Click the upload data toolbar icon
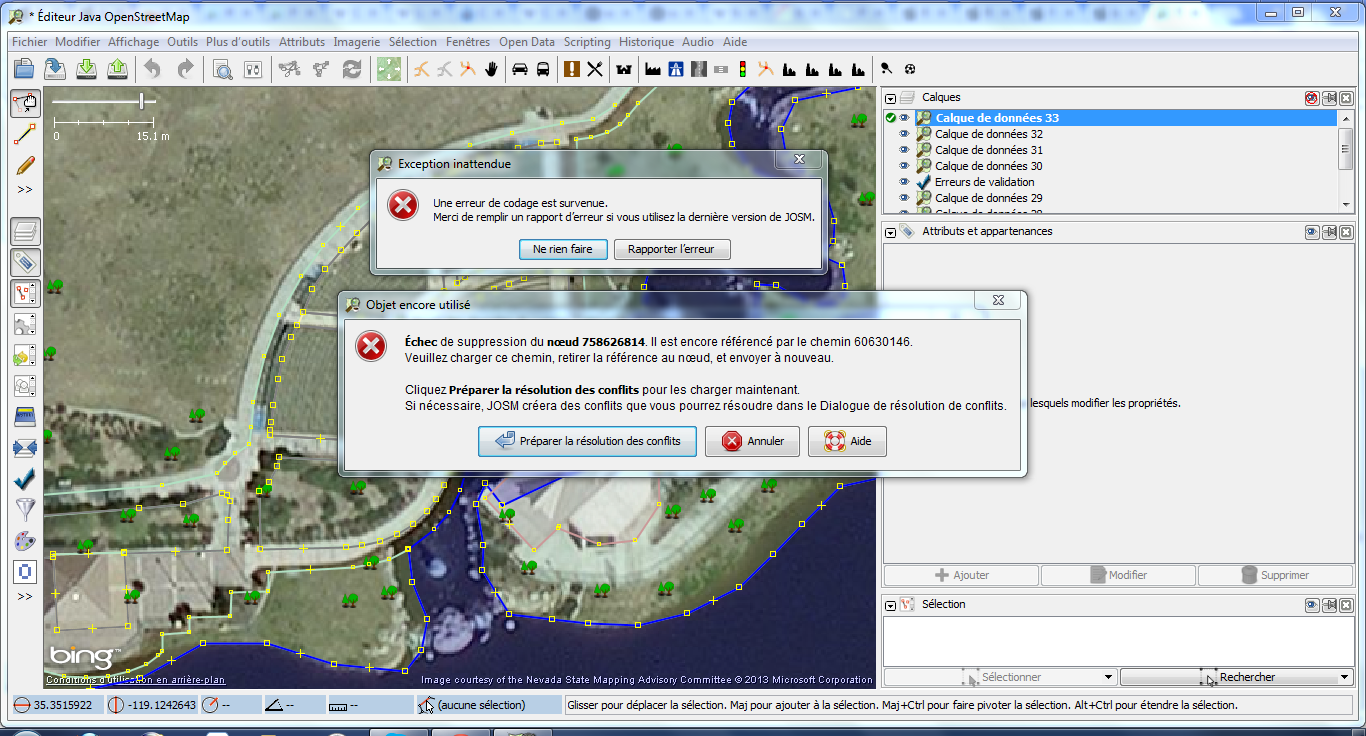This screenshot has width=1366, height=736. click(x=118, y=69)
